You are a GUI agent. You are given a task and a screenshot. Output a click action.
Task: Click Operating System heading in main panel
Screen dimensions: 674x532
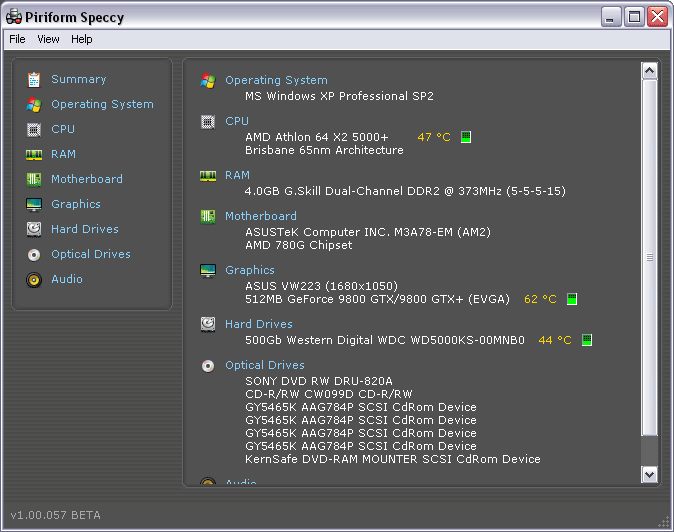point(276,80)
